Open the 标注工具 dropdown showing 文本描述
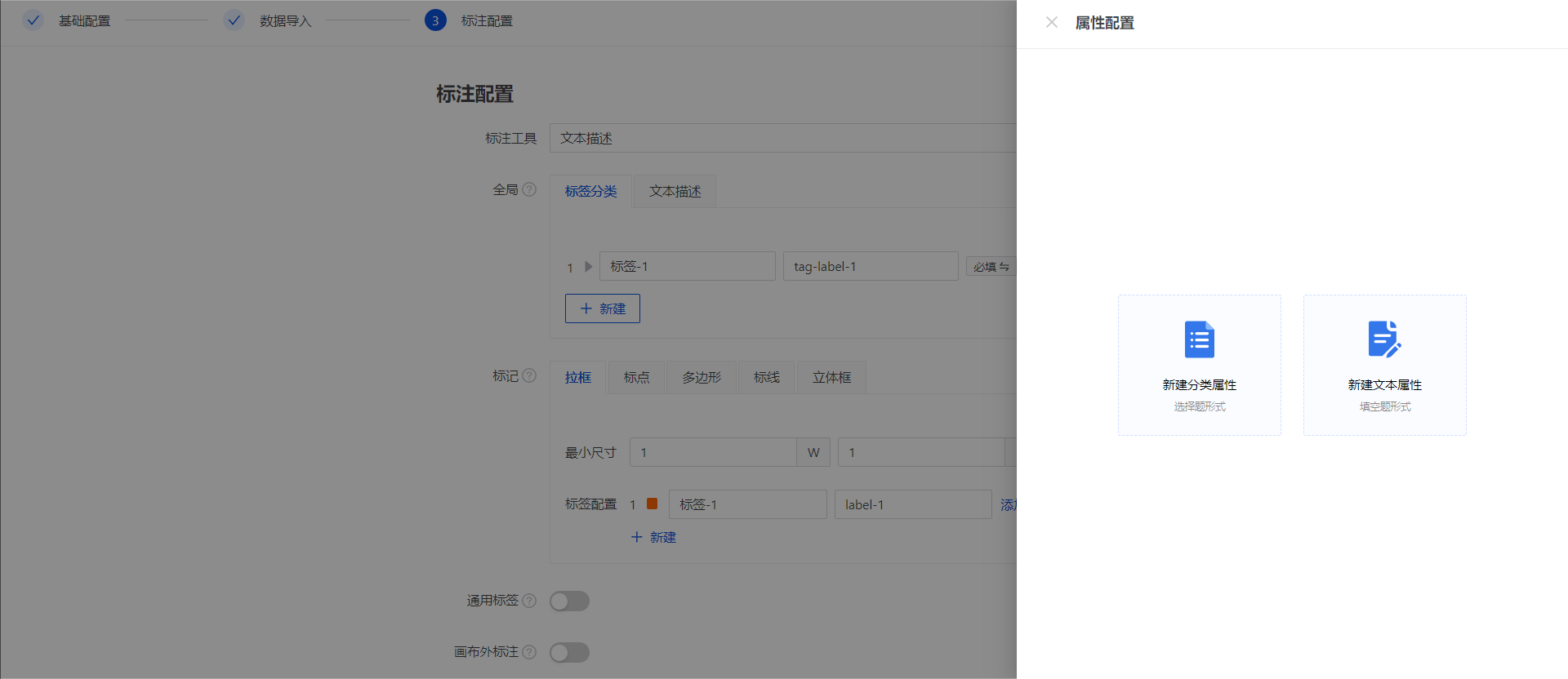Image resolution: width=1568 pixels, height=679 pixels. coord(782,138)
